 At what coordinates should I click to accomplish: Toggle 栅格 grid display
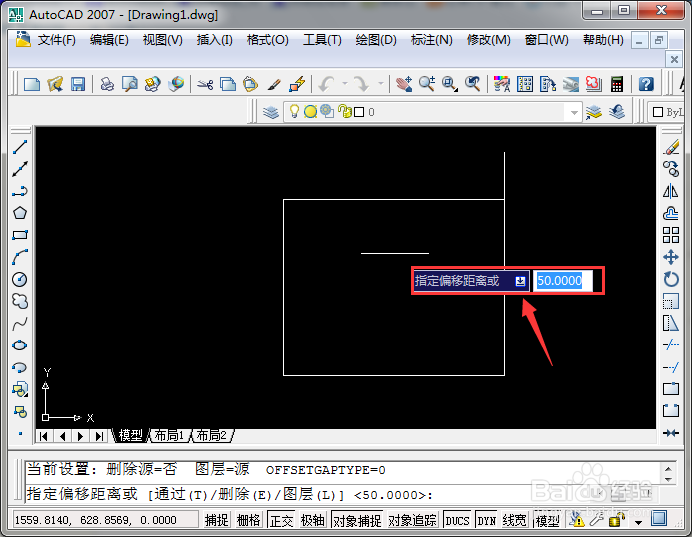[x=248, y=520]
